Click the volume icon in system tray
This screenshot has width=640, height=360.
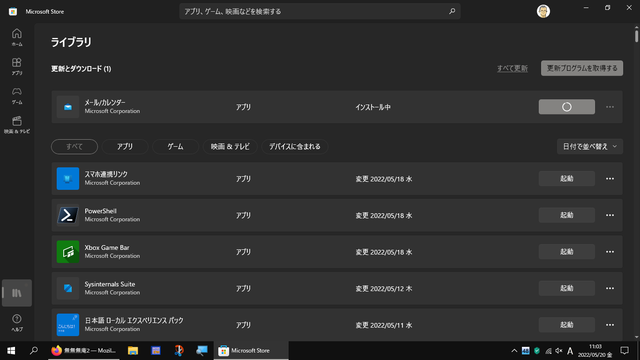click(559, 351)
